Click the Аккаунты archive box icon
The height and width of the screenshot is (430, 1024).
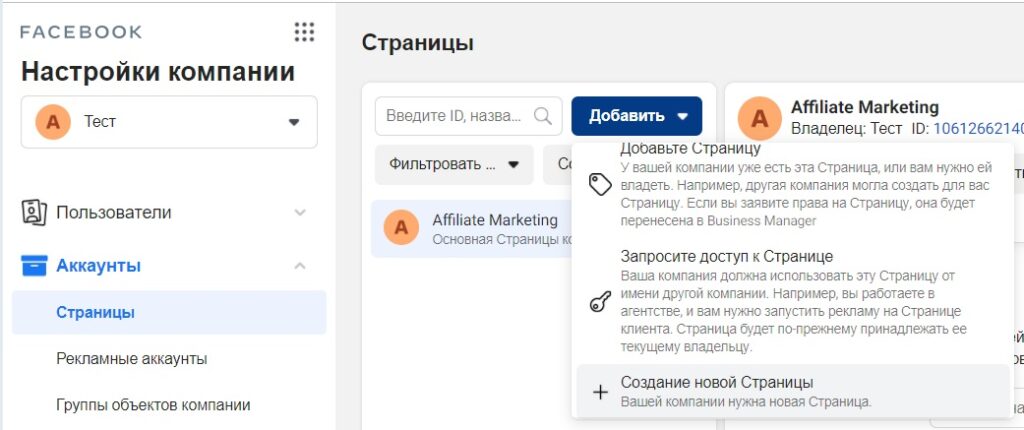pyautogui.click(x=34, y=266)
